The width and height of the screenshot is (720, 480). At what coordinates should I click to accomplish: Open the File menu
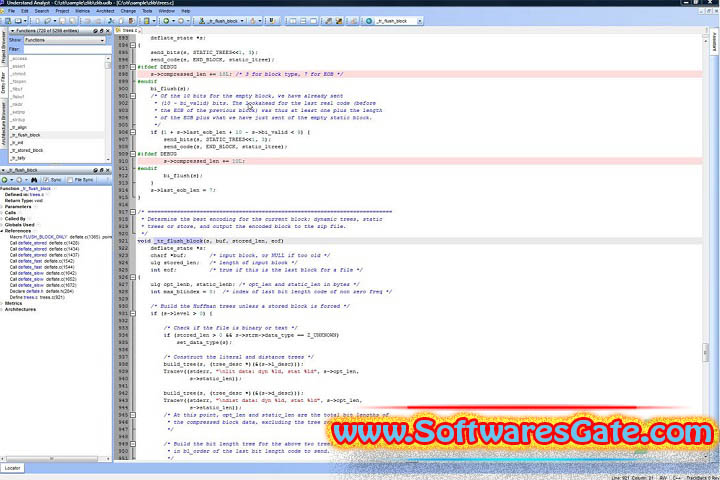pyautogui.click(x=11, y=11)
